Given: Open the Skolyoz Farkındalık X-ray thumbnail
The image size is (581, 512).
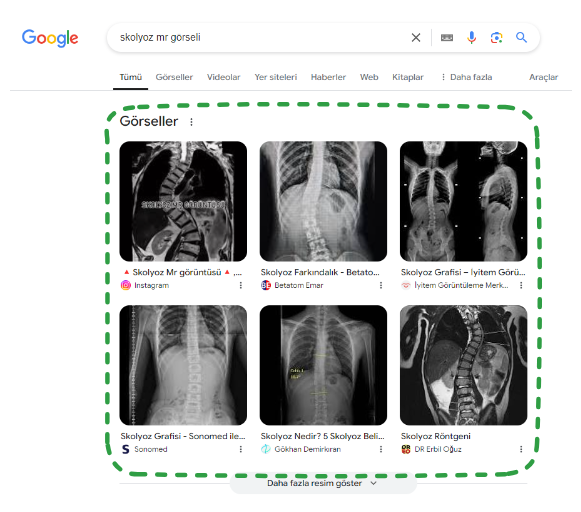Looking at the screenshot, I should (x=323, y=201).
